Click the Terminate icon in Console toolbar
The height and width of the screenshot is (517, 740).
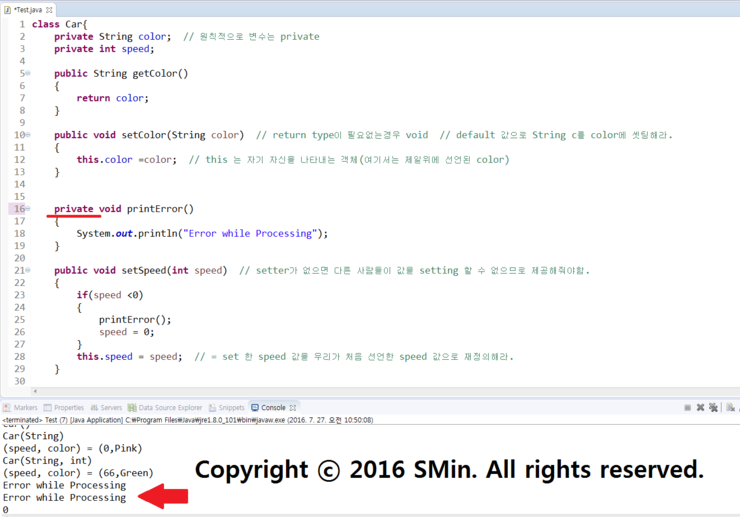[x=687, y=407]
